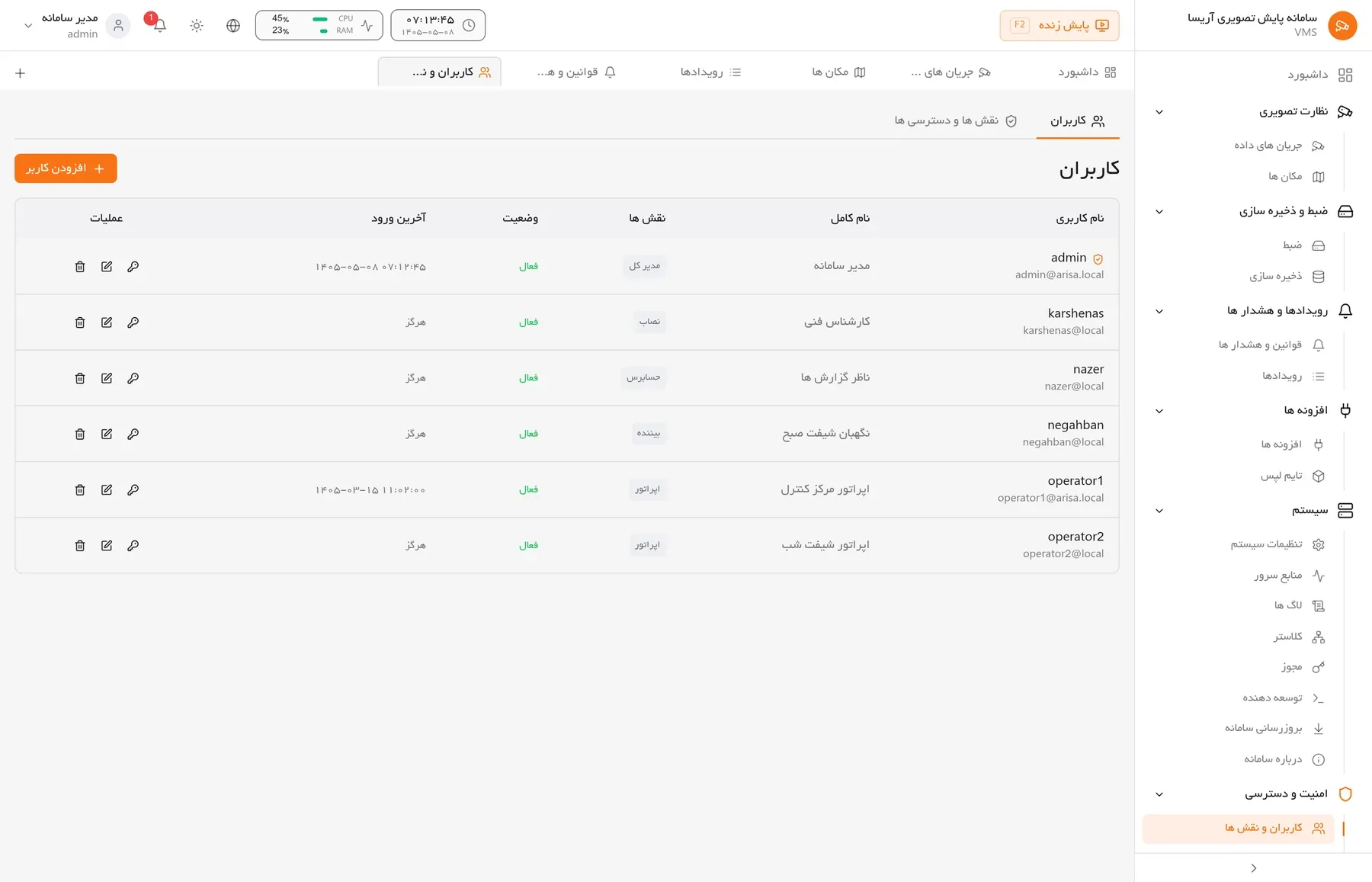Viewport: 1372px width, 882px height.
Task: Click admin@arisa.local email text
Action: pyautogui.click(x=1059, y=275)
